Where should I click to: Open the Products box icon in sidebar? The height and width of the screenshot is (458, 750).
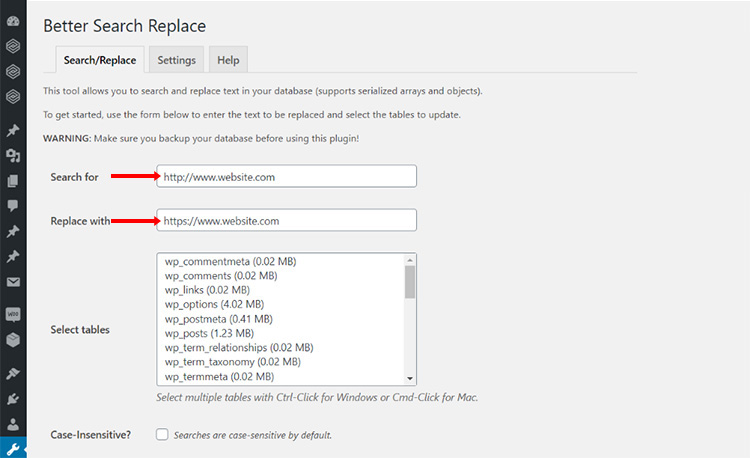click(x=13, y=339)
